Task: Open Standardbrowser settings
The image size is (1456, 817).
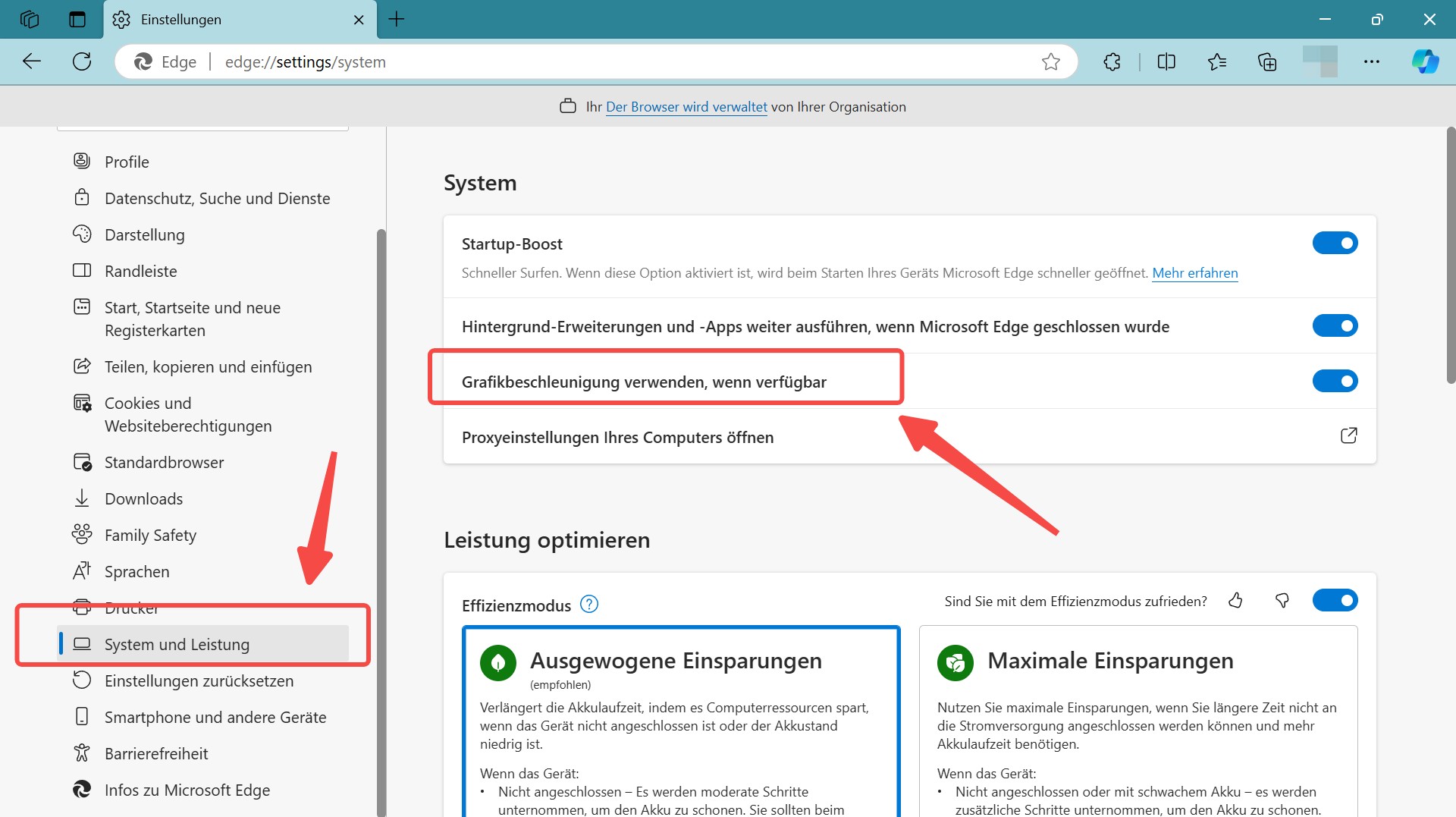Action: (x=203, y=462)
